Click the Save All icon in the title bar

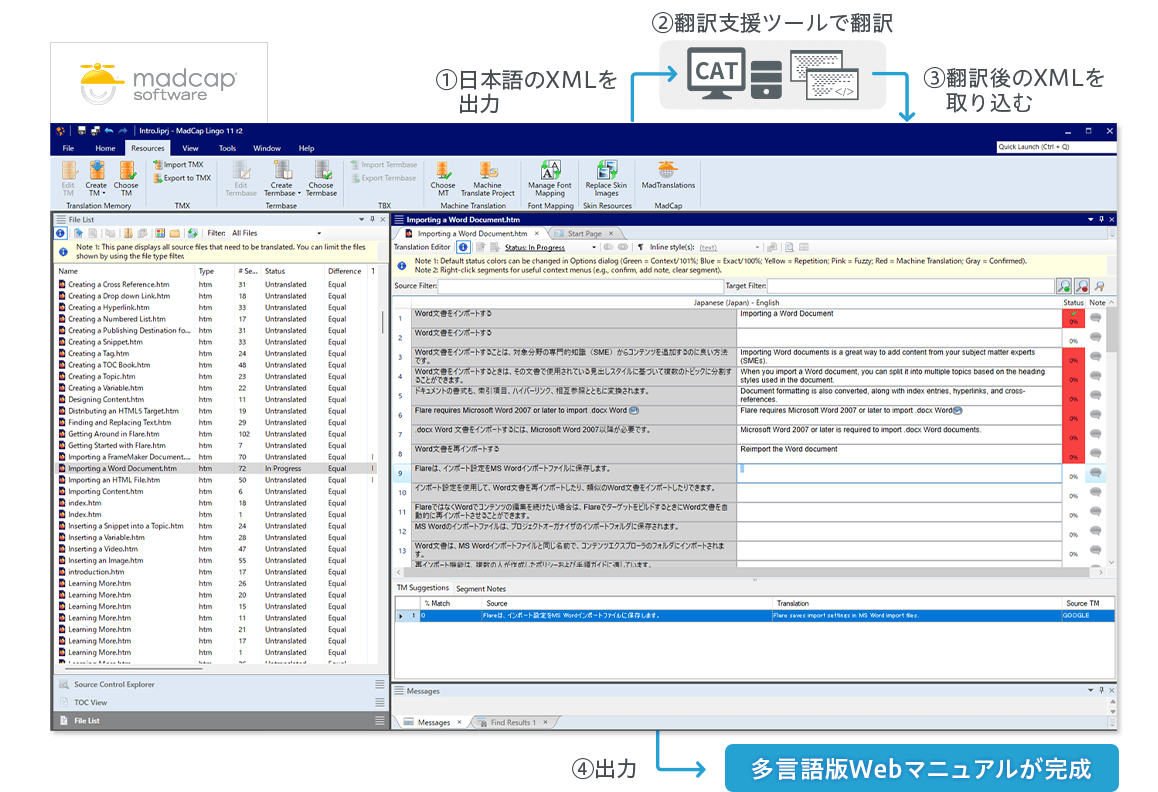pos(95,131)
